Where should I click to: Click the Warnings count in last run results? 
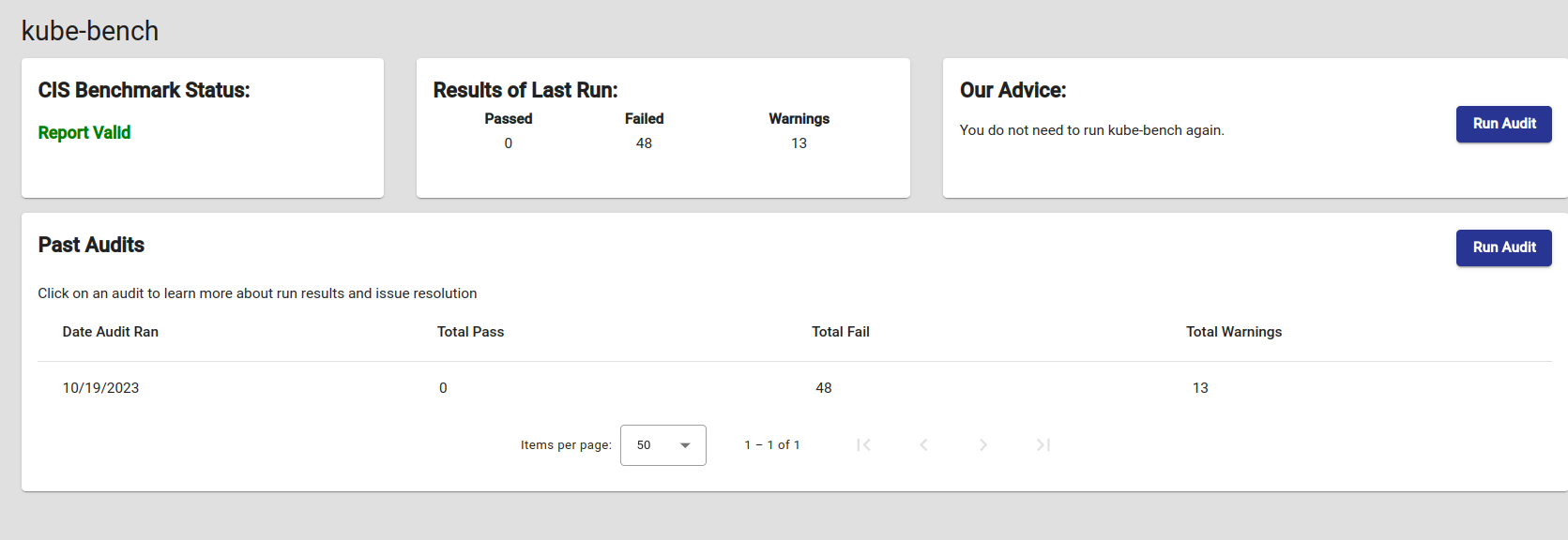[799, 143]
